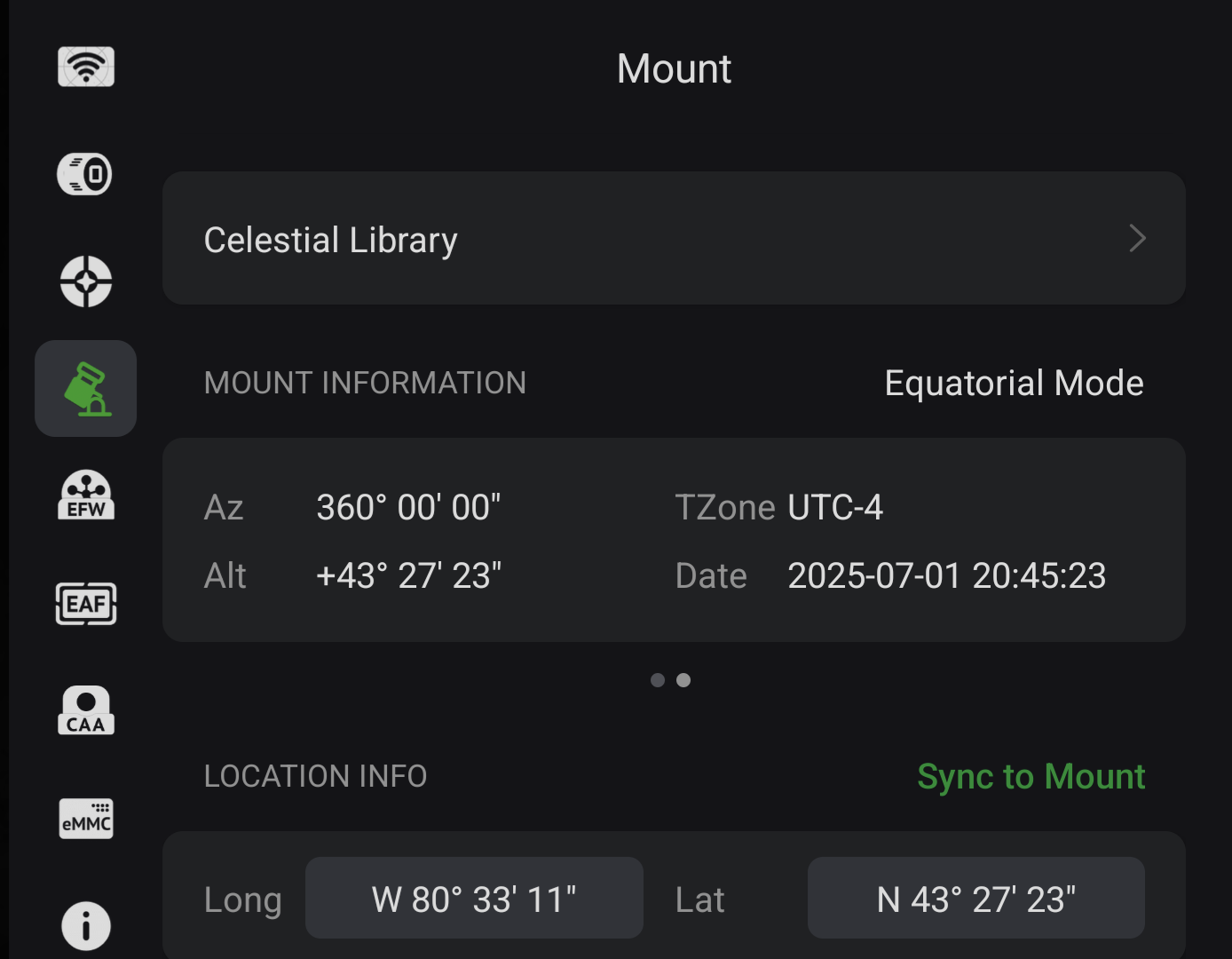The height and width of the screenshot is (959, 1232).
Task: Select the second mount info page dot
Action: point(683,680)
